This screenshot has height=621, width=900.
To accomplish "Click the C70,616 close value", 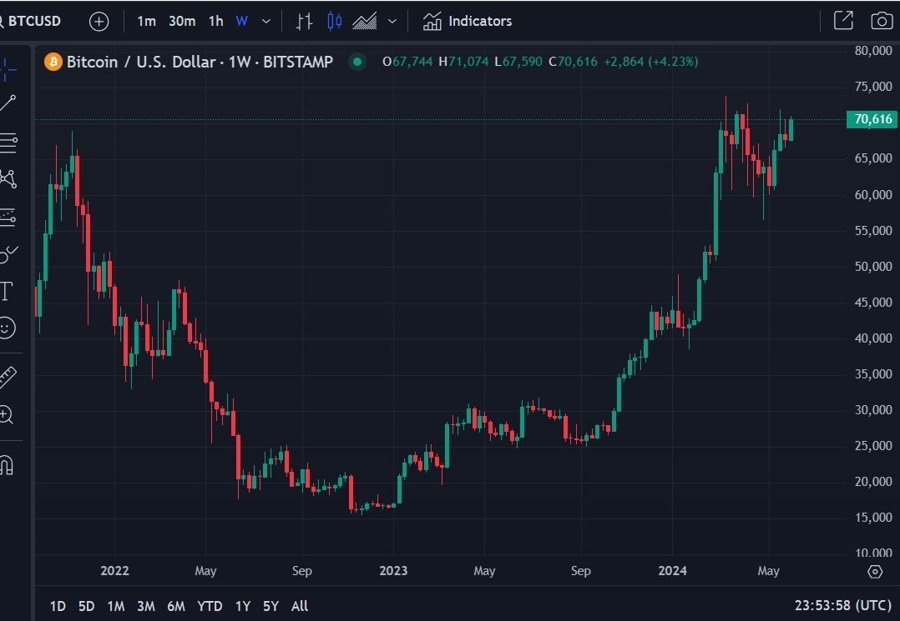I will [573, 61].
